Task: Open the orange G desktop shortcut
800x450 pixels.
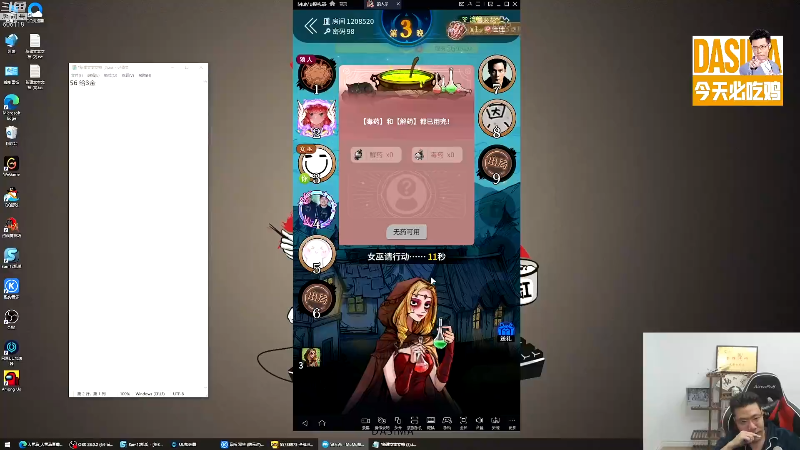Action: pyautogui.click(x=11, y=166)
